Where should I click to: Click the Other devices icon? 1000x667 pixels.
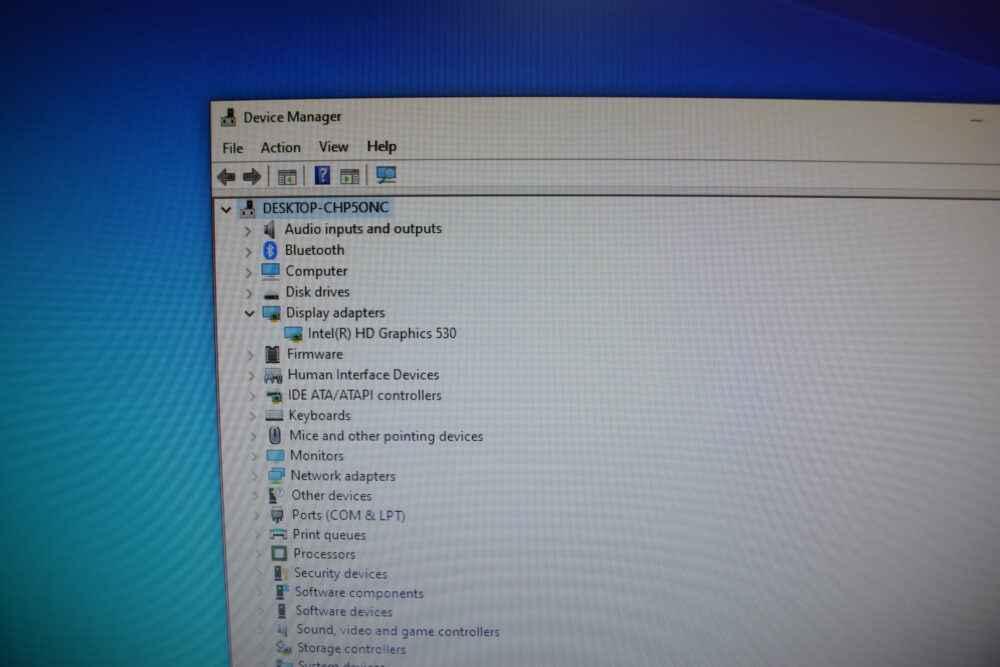276,495
